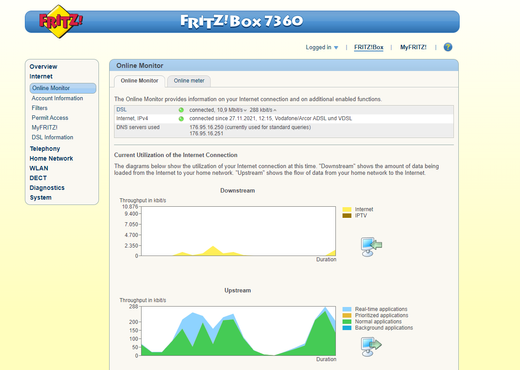Open the DSL link in the status table
The image size is (520, 370).
[121, 110]
